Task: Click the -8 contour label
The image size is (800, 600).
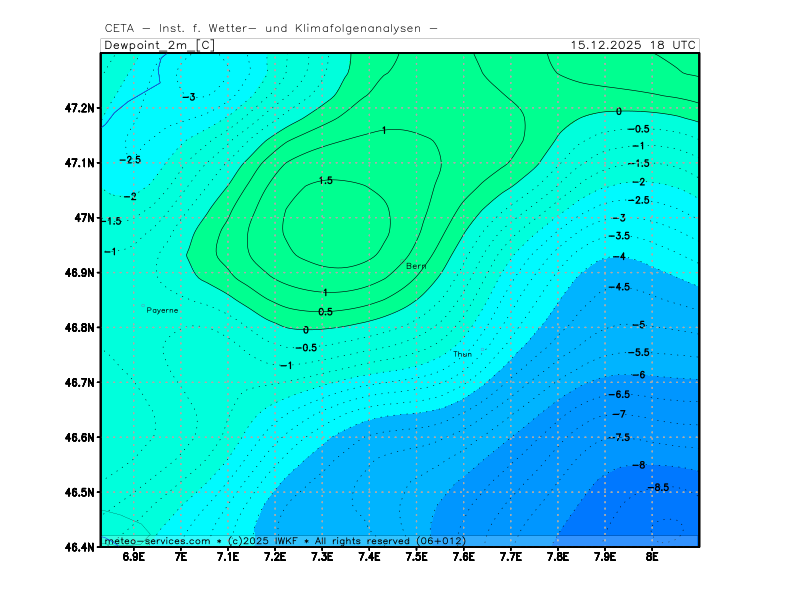Action: coord(640,465)
